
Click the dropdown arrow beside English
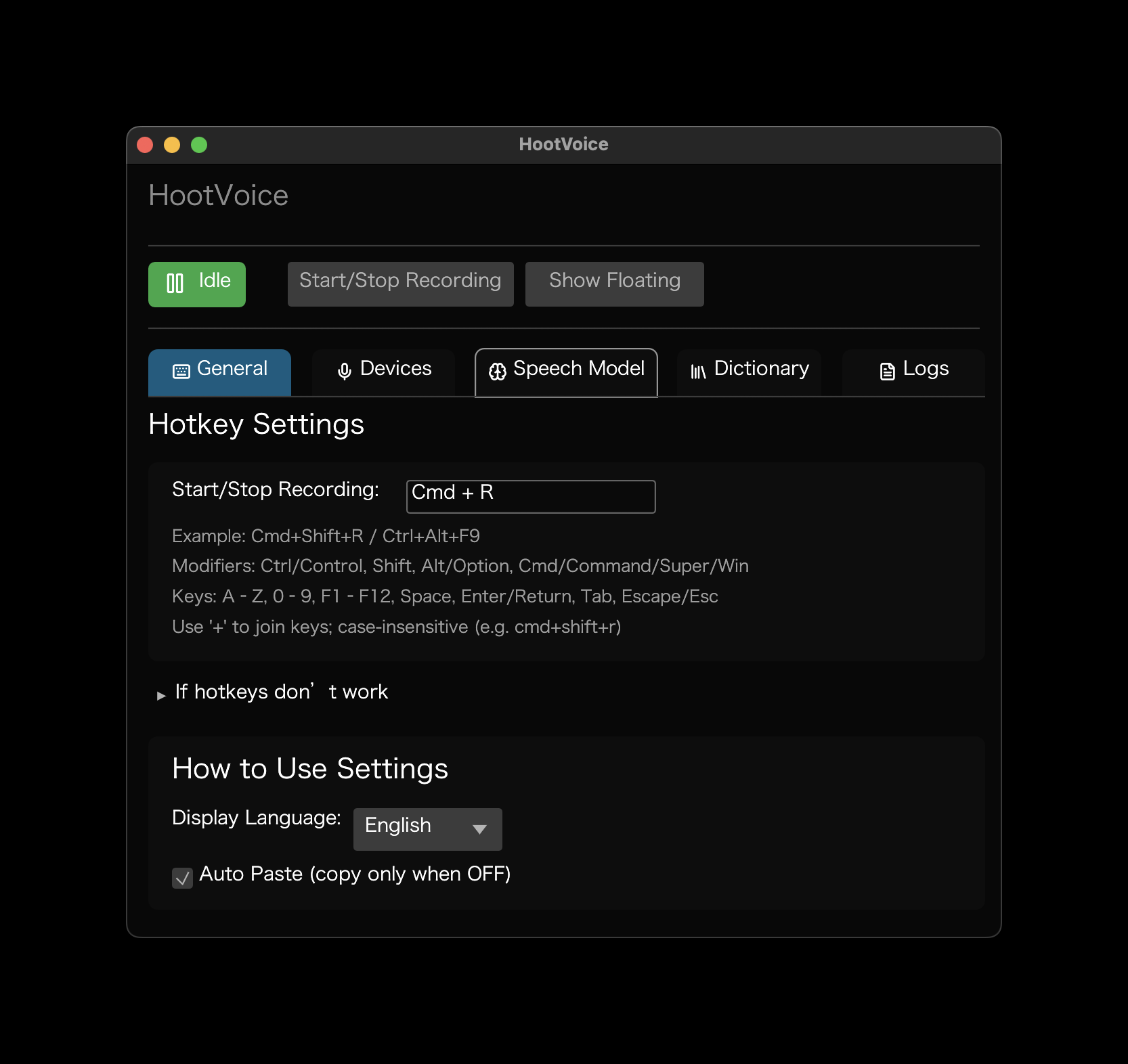pos(479,829)
